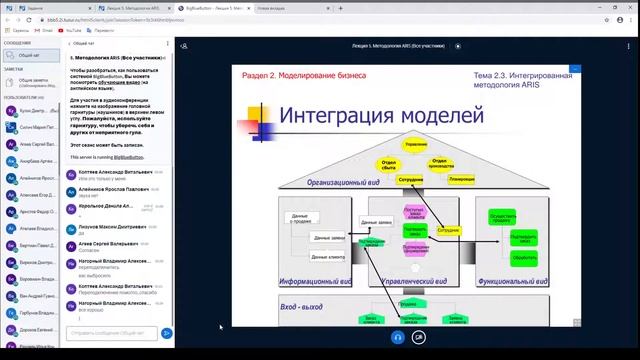Image resolution: width=640 pixels, height=360 pixels.
Task: Click the СООБЩЕНИЯ section header
Action: [x=17, y=43]
